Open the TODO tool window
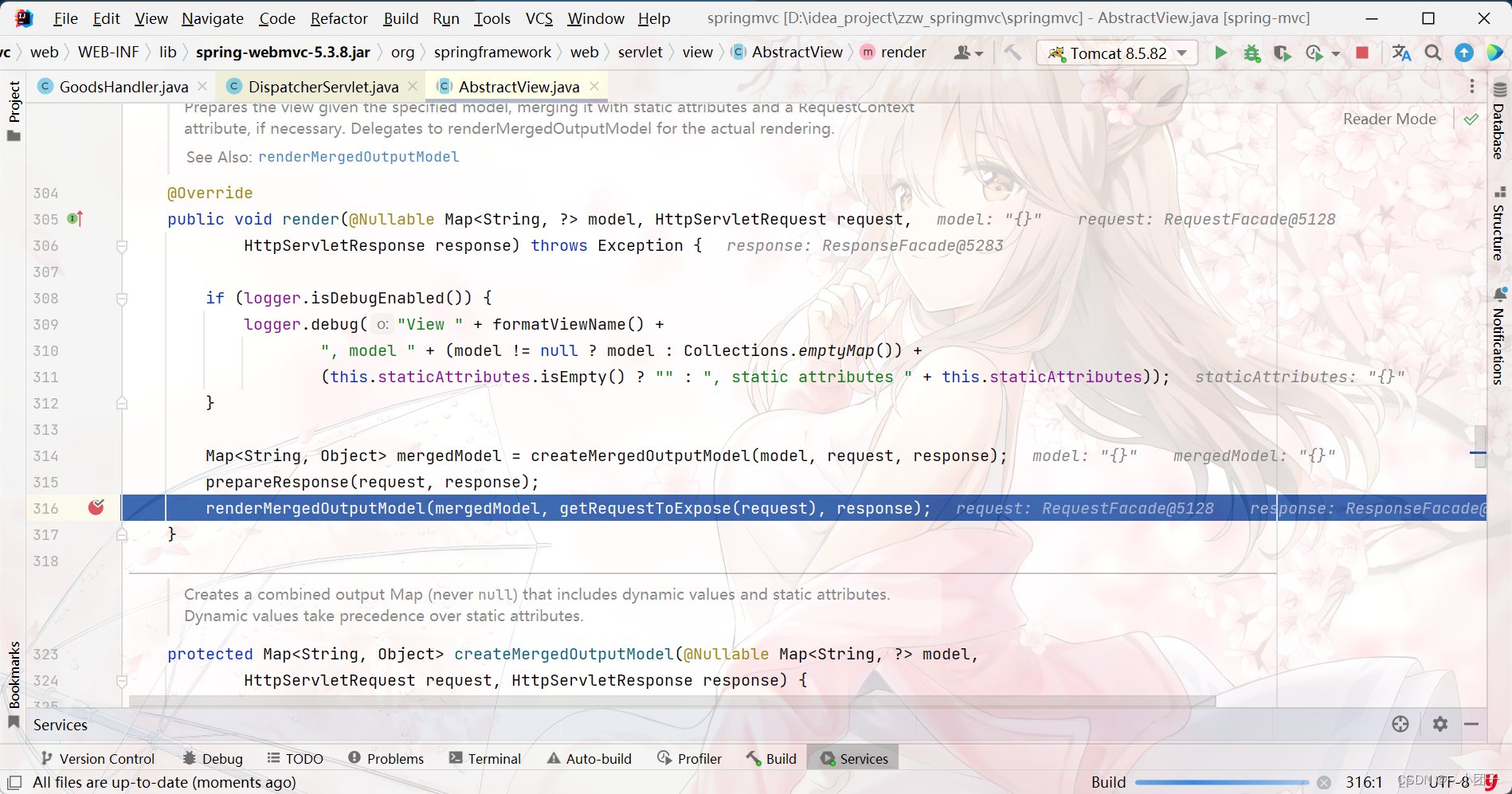 pos(295,758)
